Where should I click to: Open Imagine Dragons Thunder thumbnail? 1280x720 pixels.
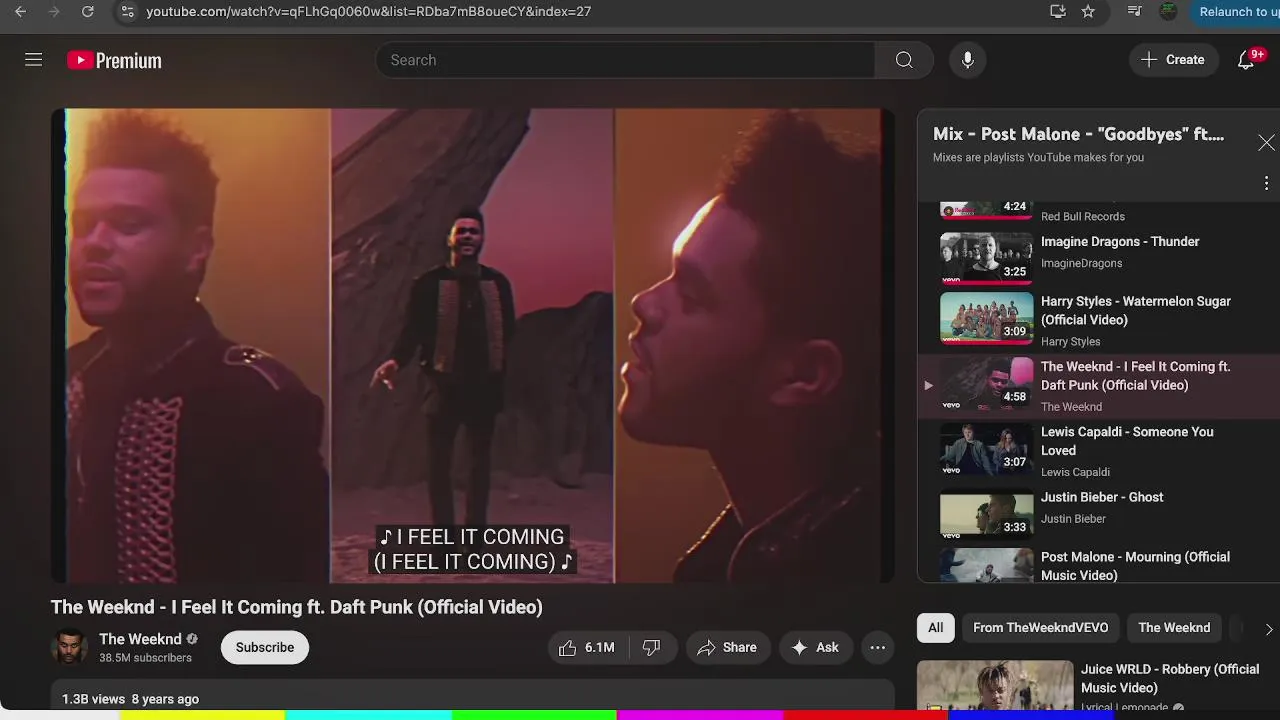[x=986, y=257]
